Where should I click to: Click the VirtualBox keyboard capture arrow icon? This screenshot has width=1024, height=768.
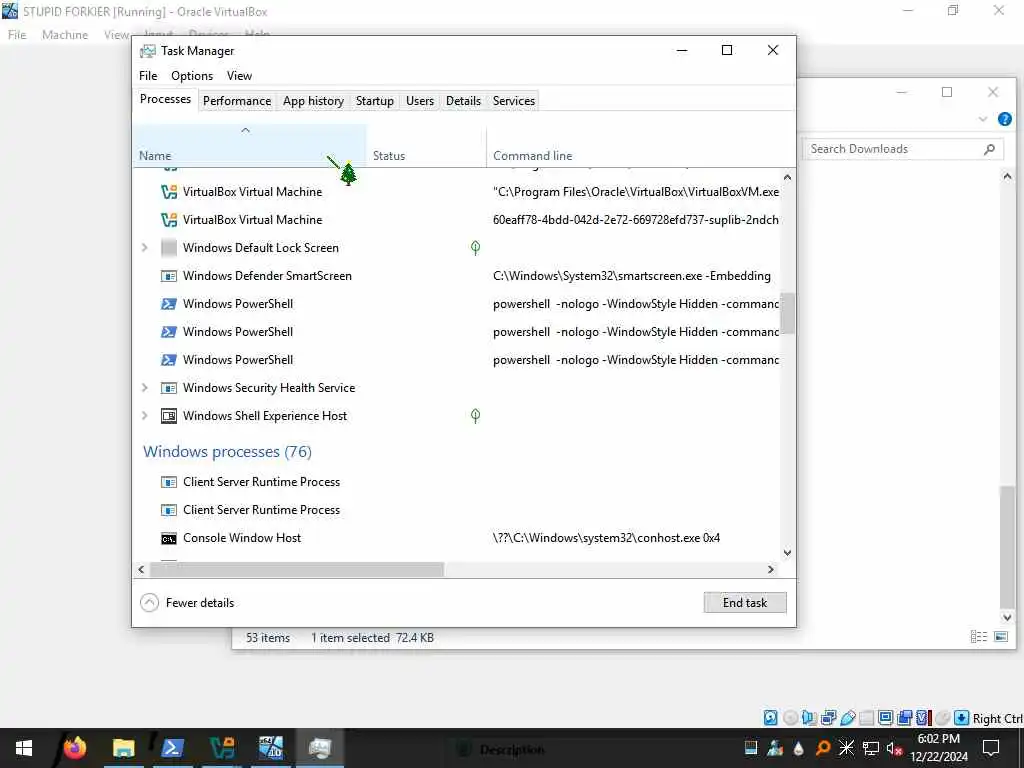tap(961, 718)
